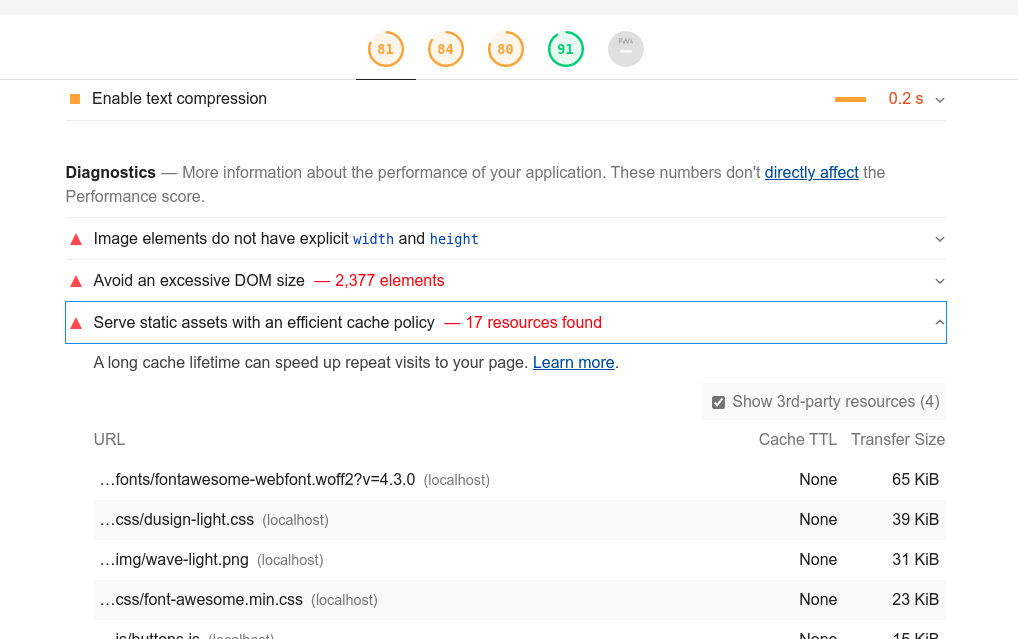The height and width of the screenshot is (639, 1018).
Task: Expand the excessive DOM size audit chevron
Action: point(939,281)
